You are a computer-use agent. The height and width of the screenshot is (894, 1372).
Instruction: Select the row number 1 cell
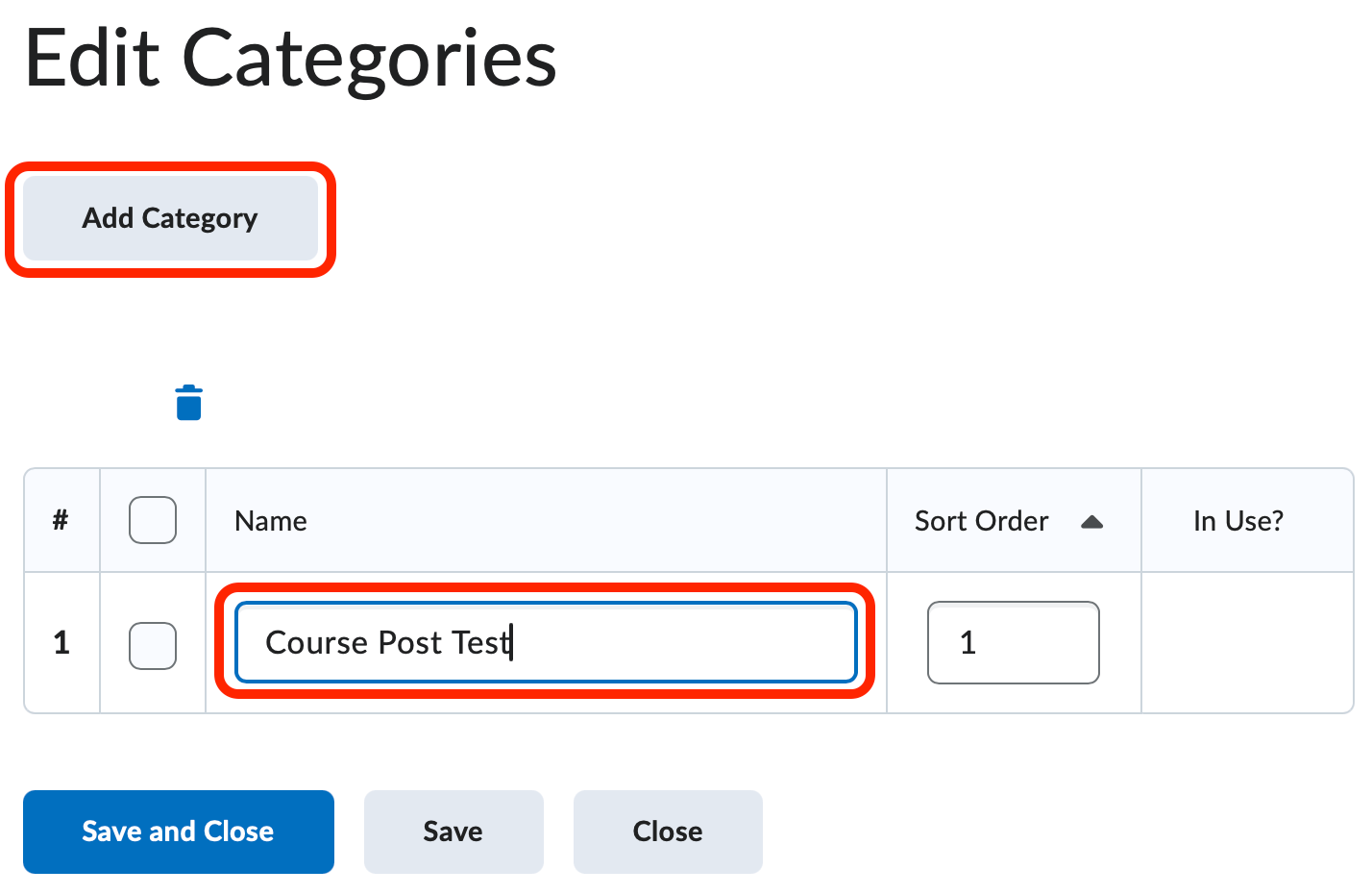61,642
